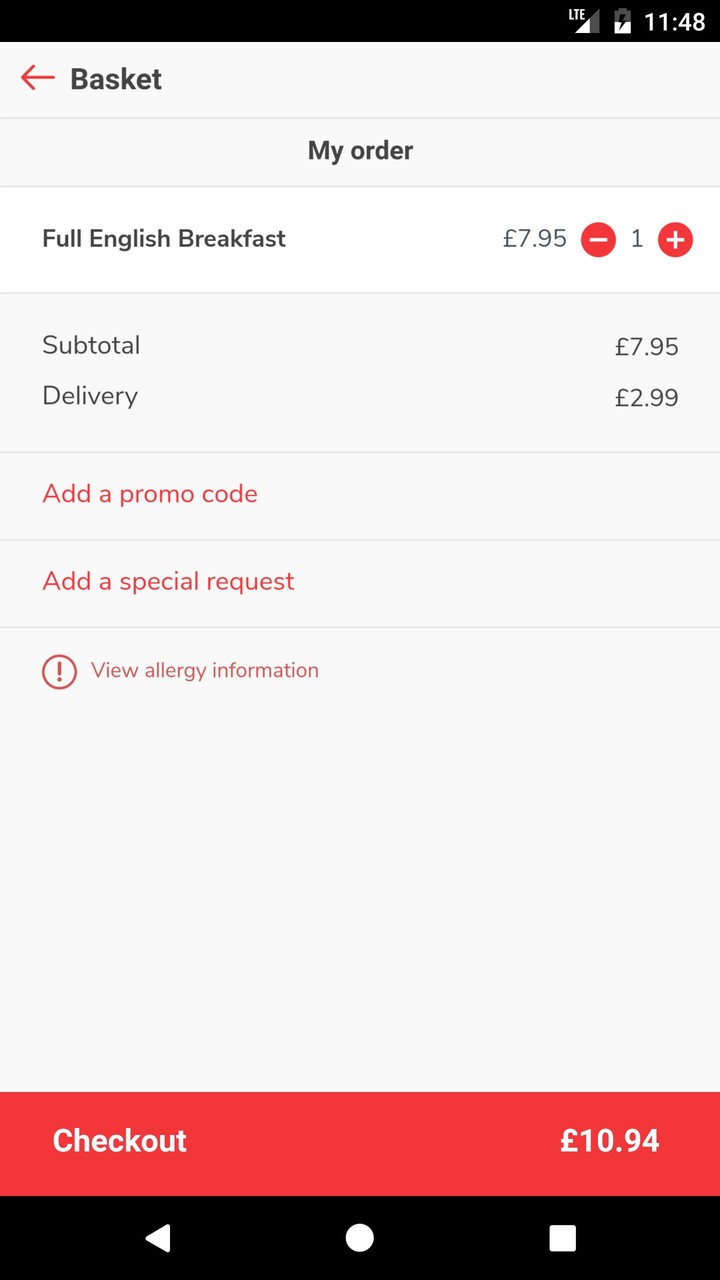Screen dimensions: 720x1280
Task: Tap the My order section header
Action: [x=360, y=151]
